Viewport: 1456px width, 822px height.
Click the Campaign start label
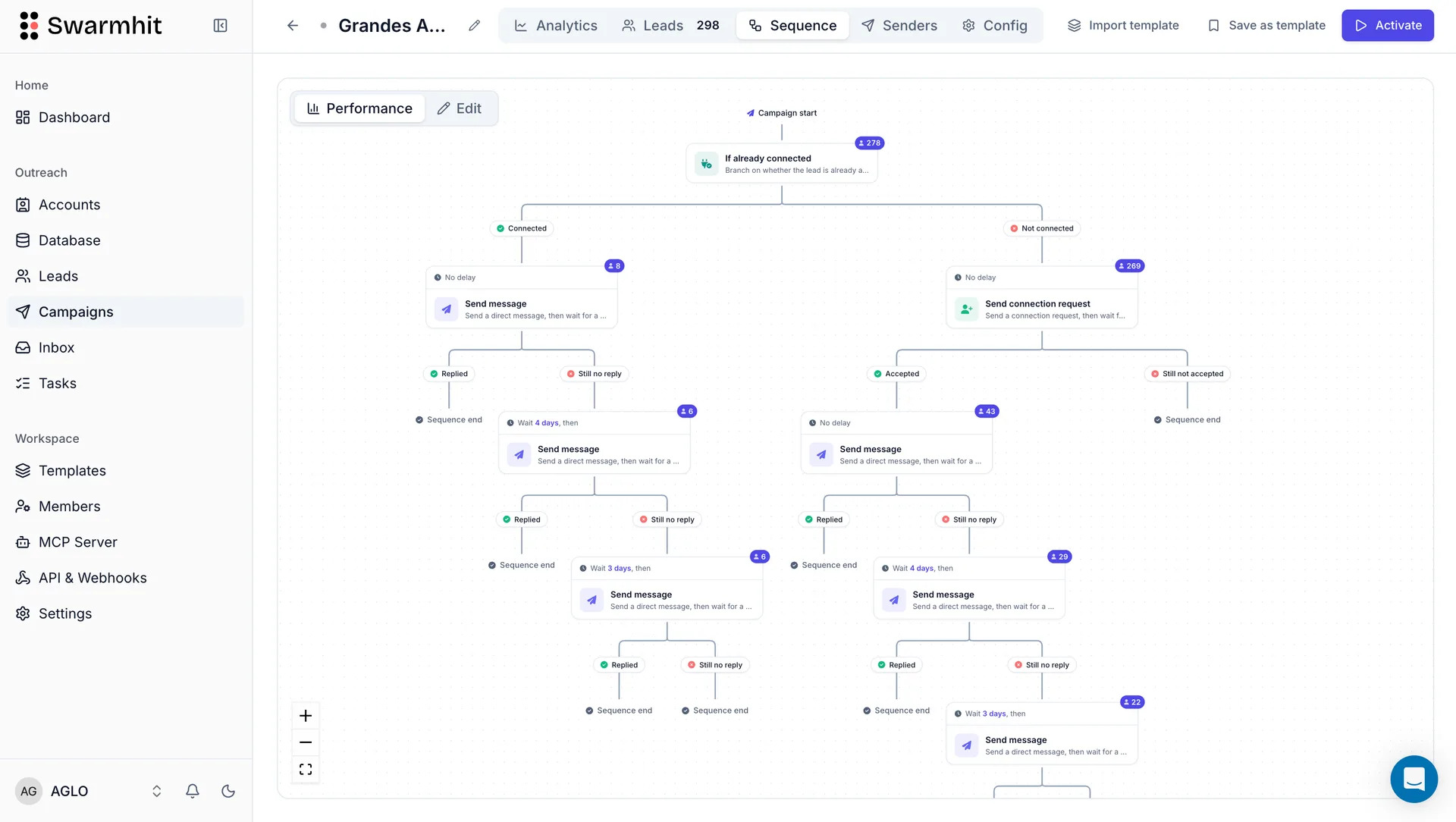(x=782, y=113)
